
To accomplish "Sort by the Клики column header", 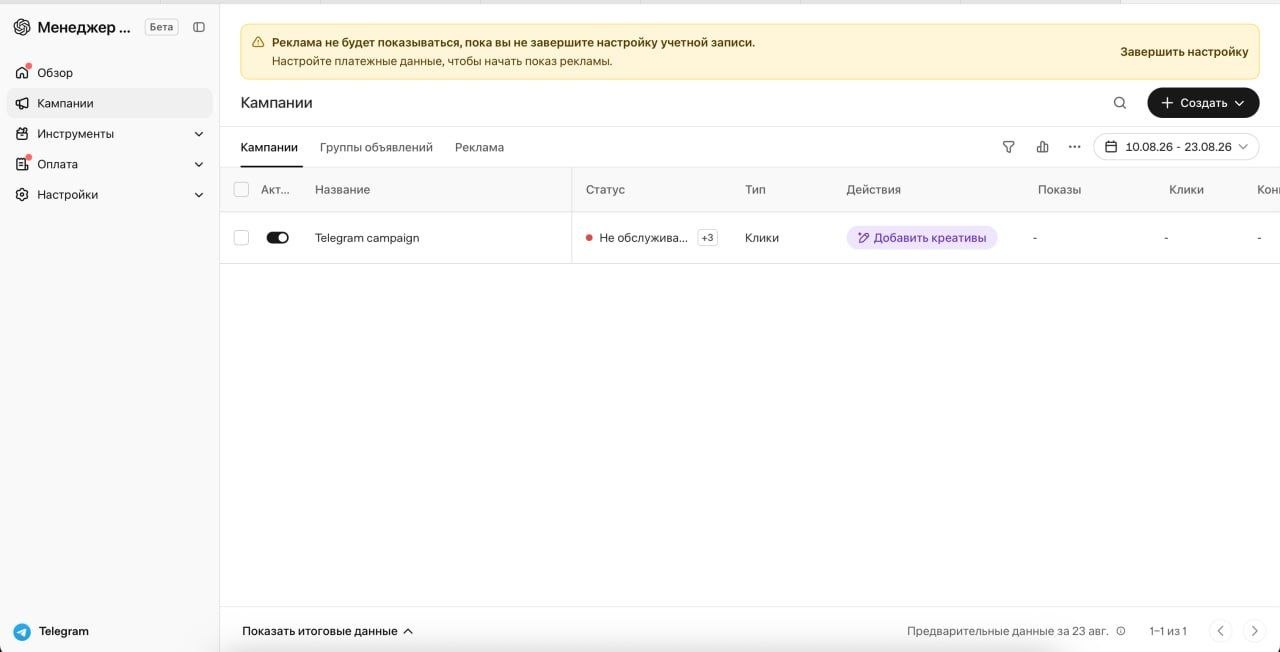I will 1186,189.
